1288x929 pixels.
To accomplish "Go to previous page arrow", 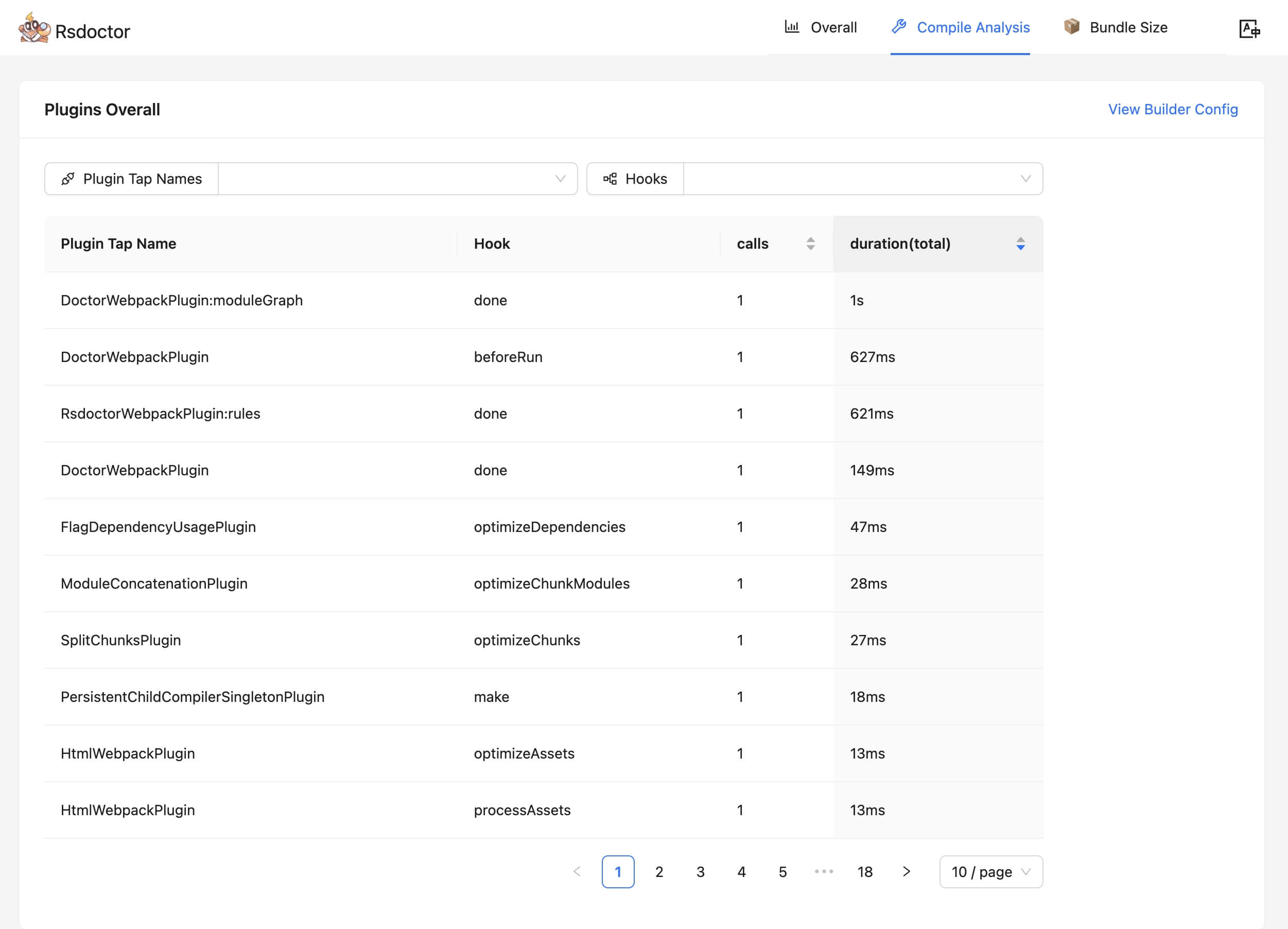I will tap(577, 872).
